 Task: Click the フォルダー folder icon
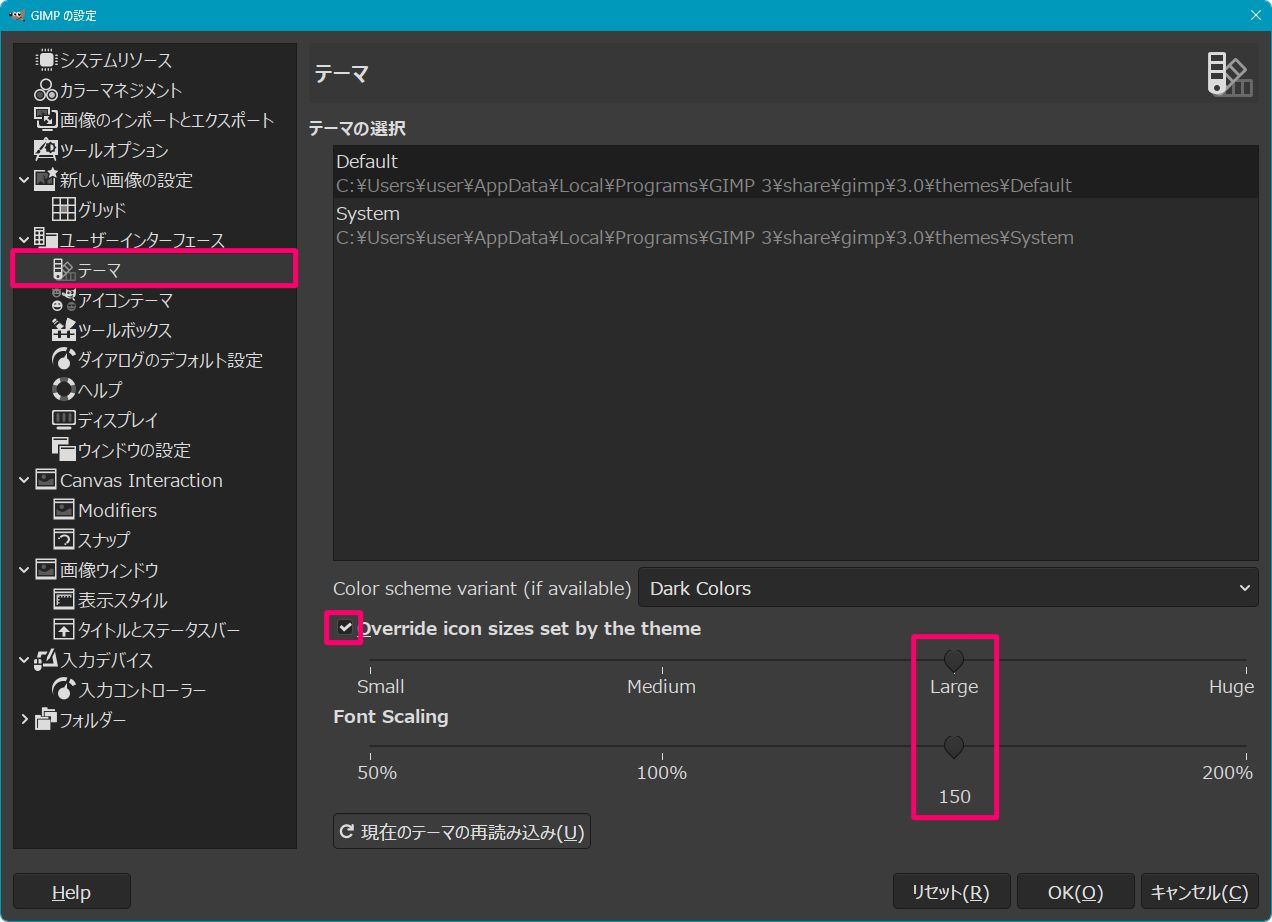click(x=46, y=720)
